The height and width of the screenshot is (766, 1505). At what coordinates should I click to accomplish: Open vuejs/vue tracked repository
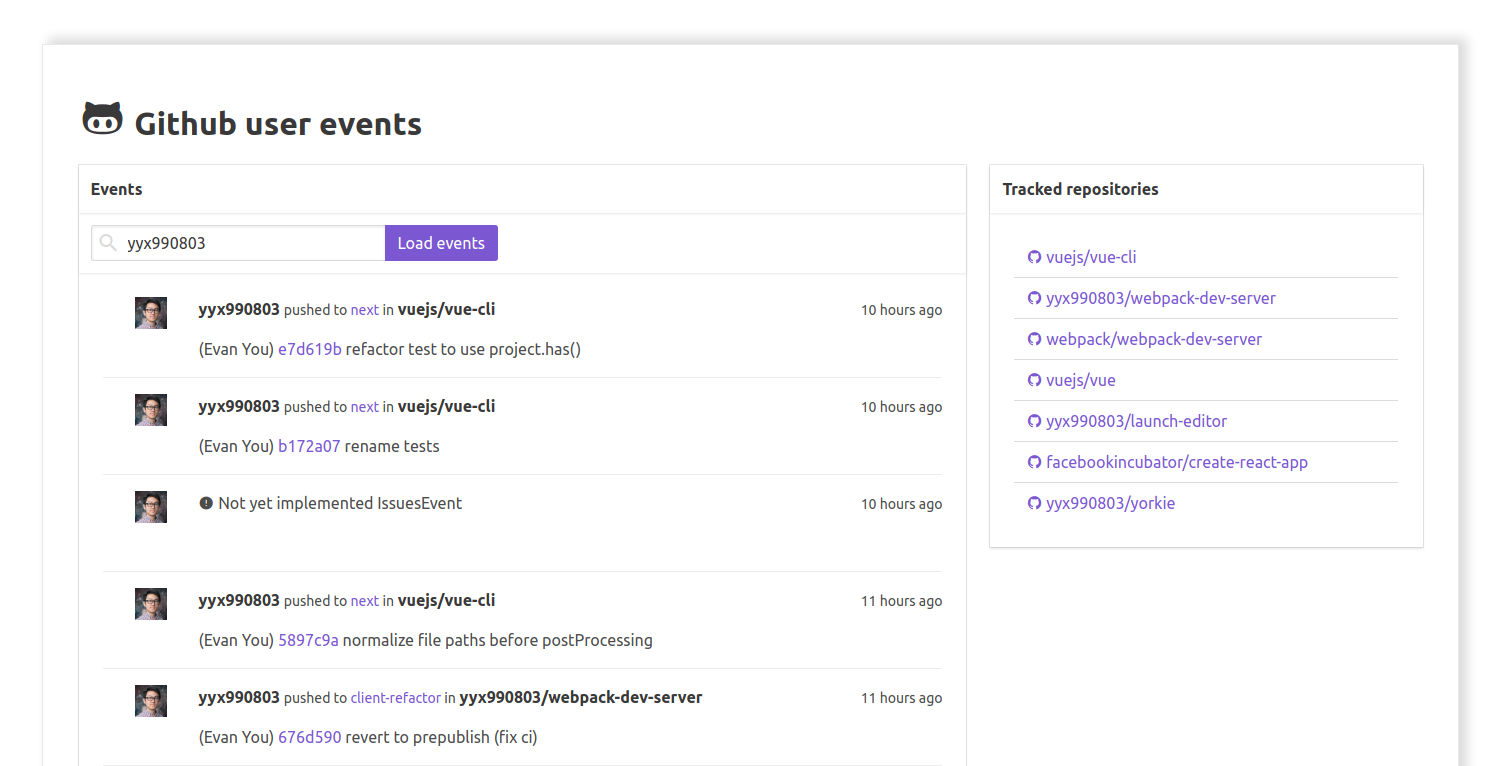(1081, 380)
